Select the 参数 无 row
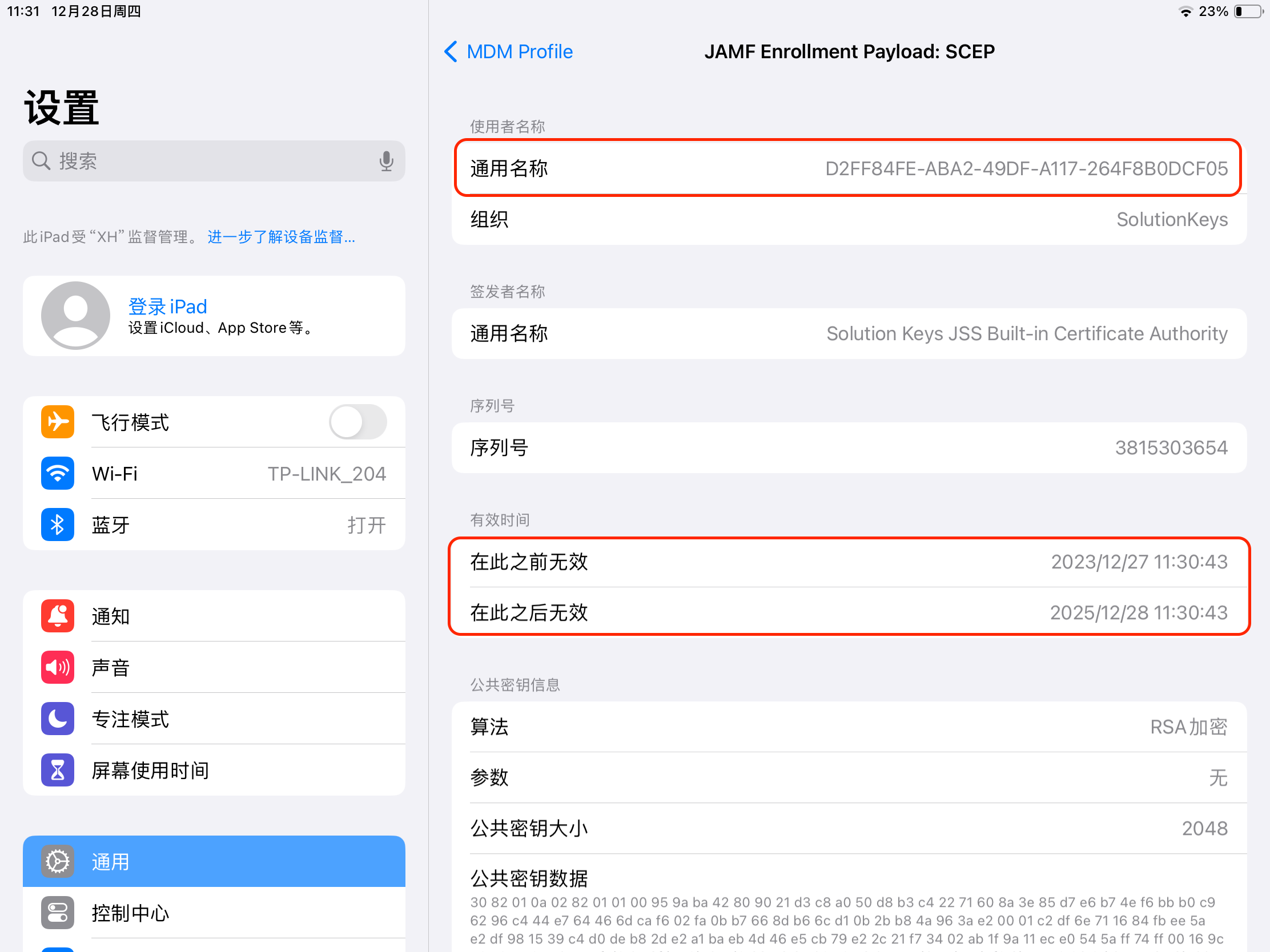The image size is (1270, 952). 849,778
